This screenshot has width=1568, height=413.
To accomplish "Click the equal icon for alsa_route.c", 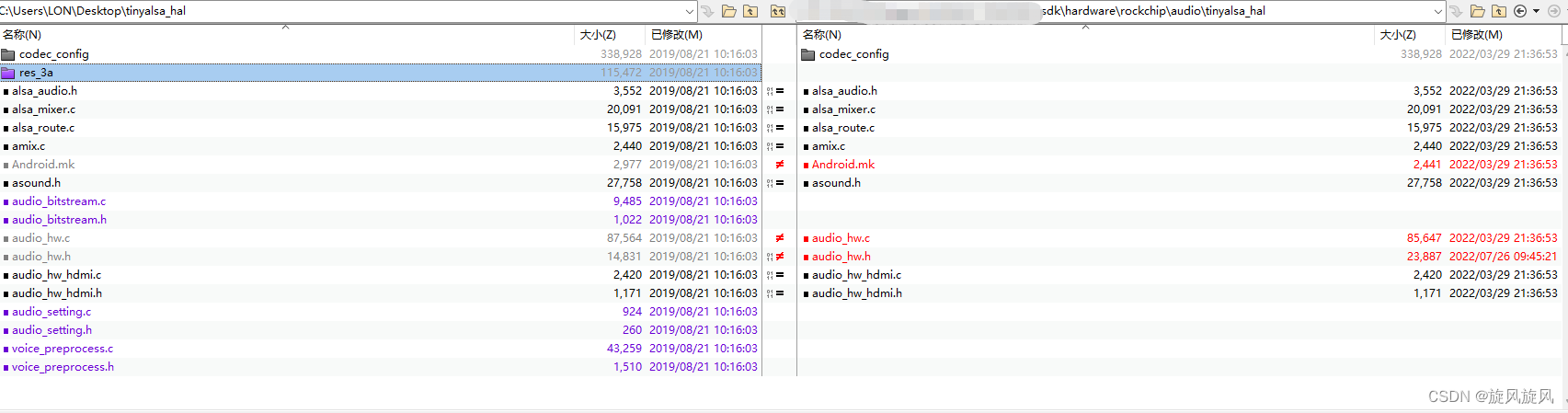I will (x=780, y=128).
